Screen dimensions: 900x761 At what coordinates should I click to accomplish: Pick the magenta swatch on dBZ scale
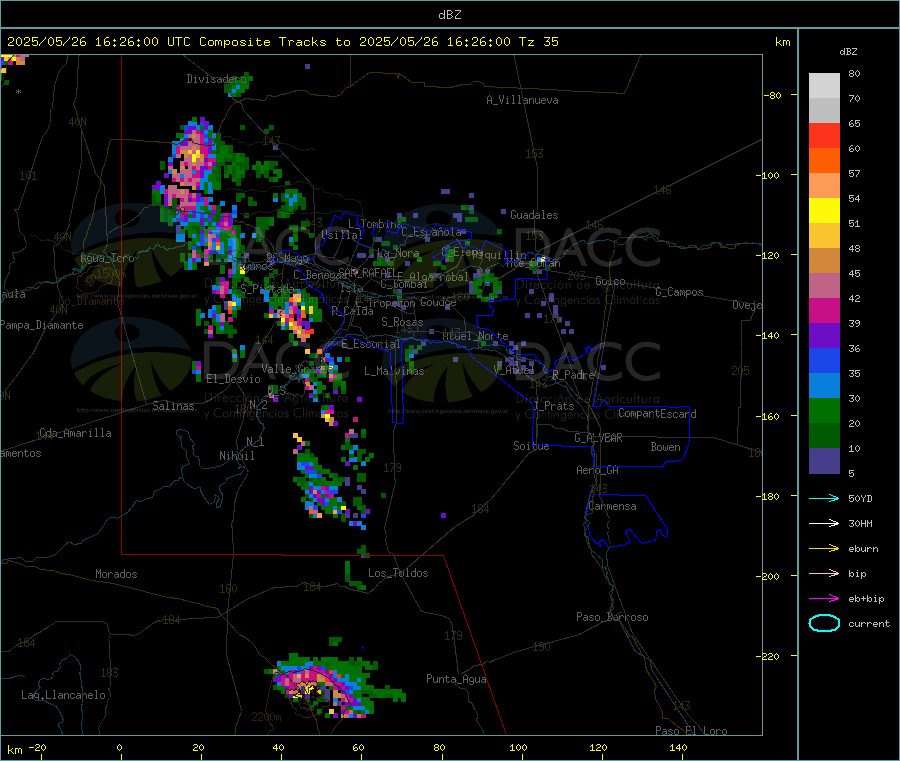point(824,310)
